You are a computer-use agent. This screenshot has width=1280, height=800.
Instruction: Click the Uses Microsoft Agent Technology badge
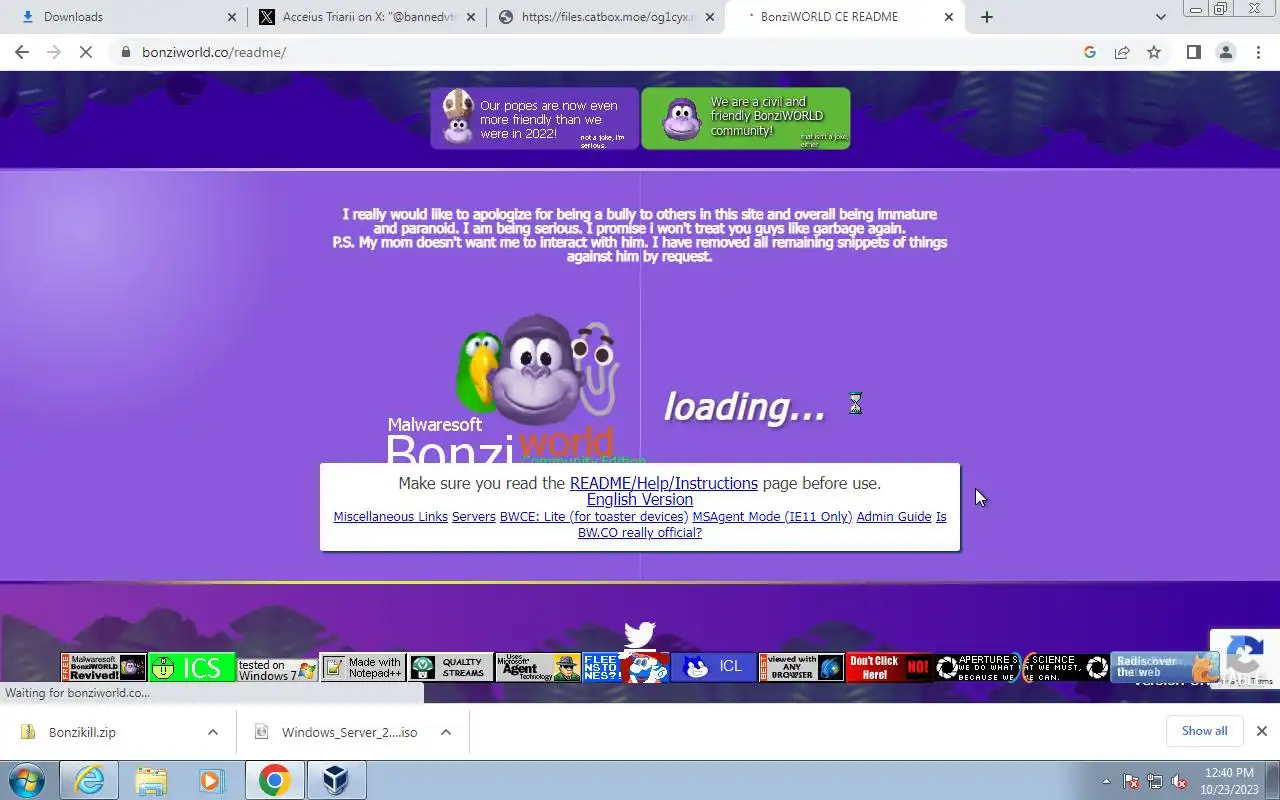tap(538, 668)
